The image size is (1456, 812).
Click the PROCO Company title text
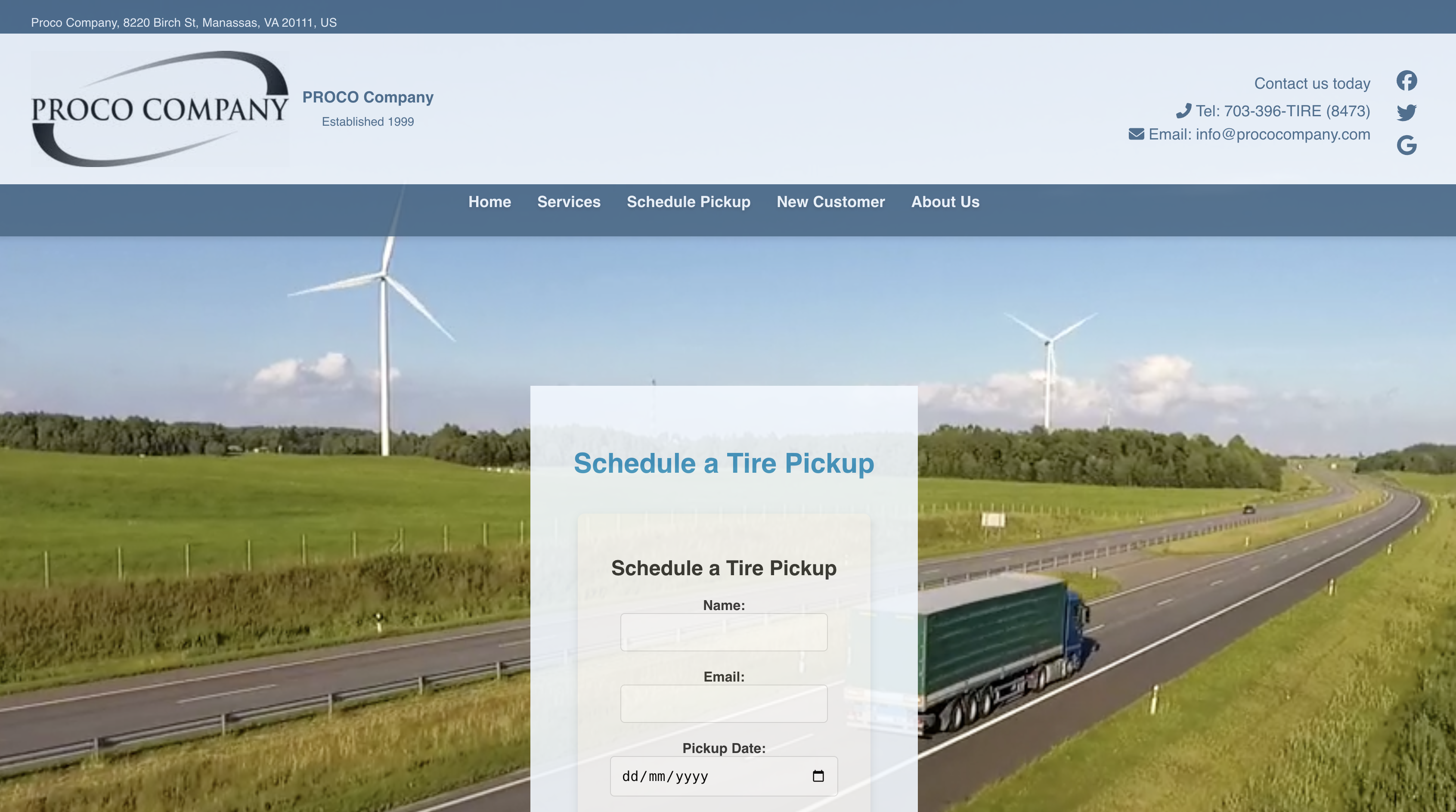tap(367, 97)
